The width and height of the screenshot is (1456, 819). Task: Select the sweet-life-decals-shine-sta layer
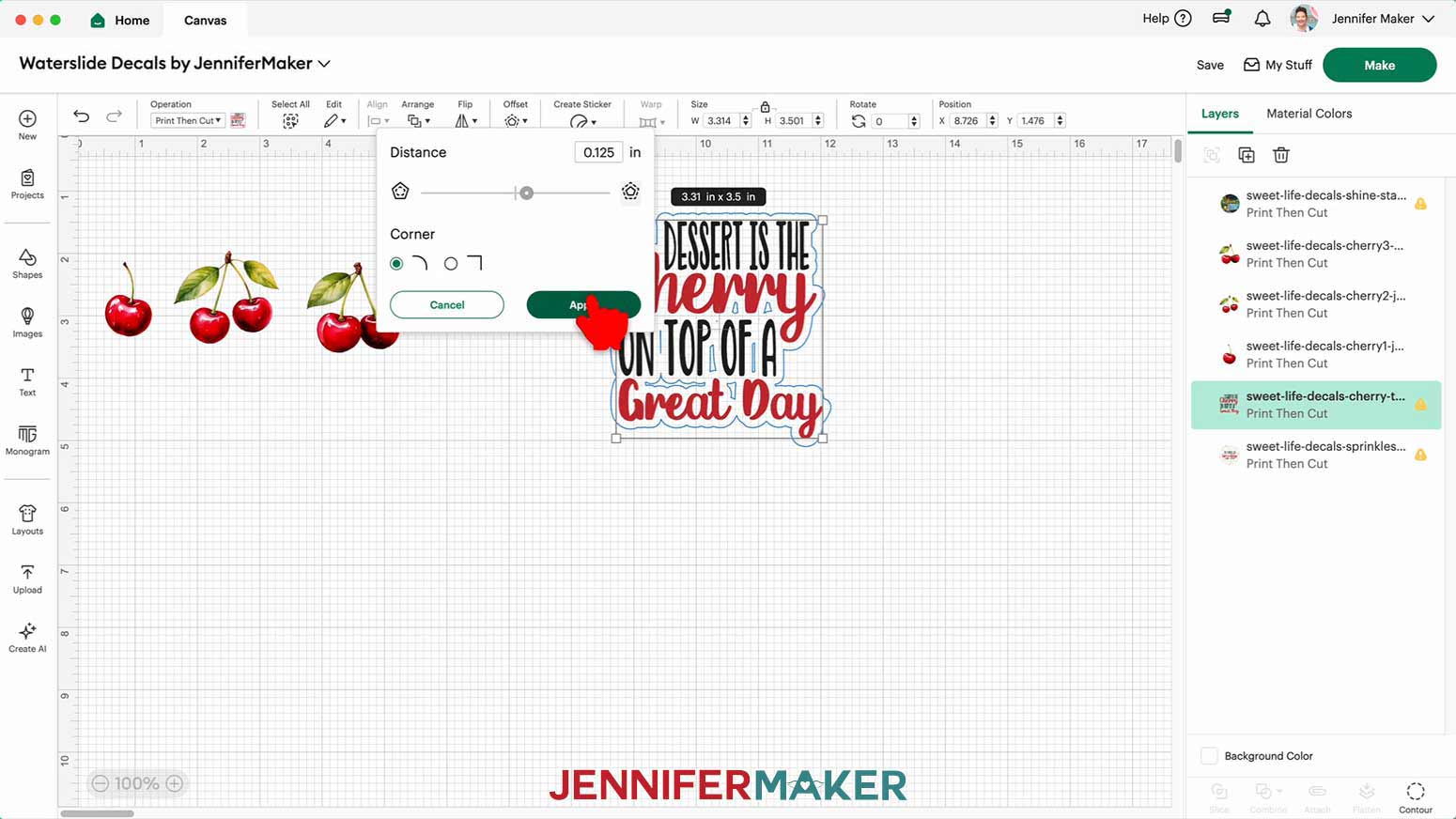pos(1316,204)
